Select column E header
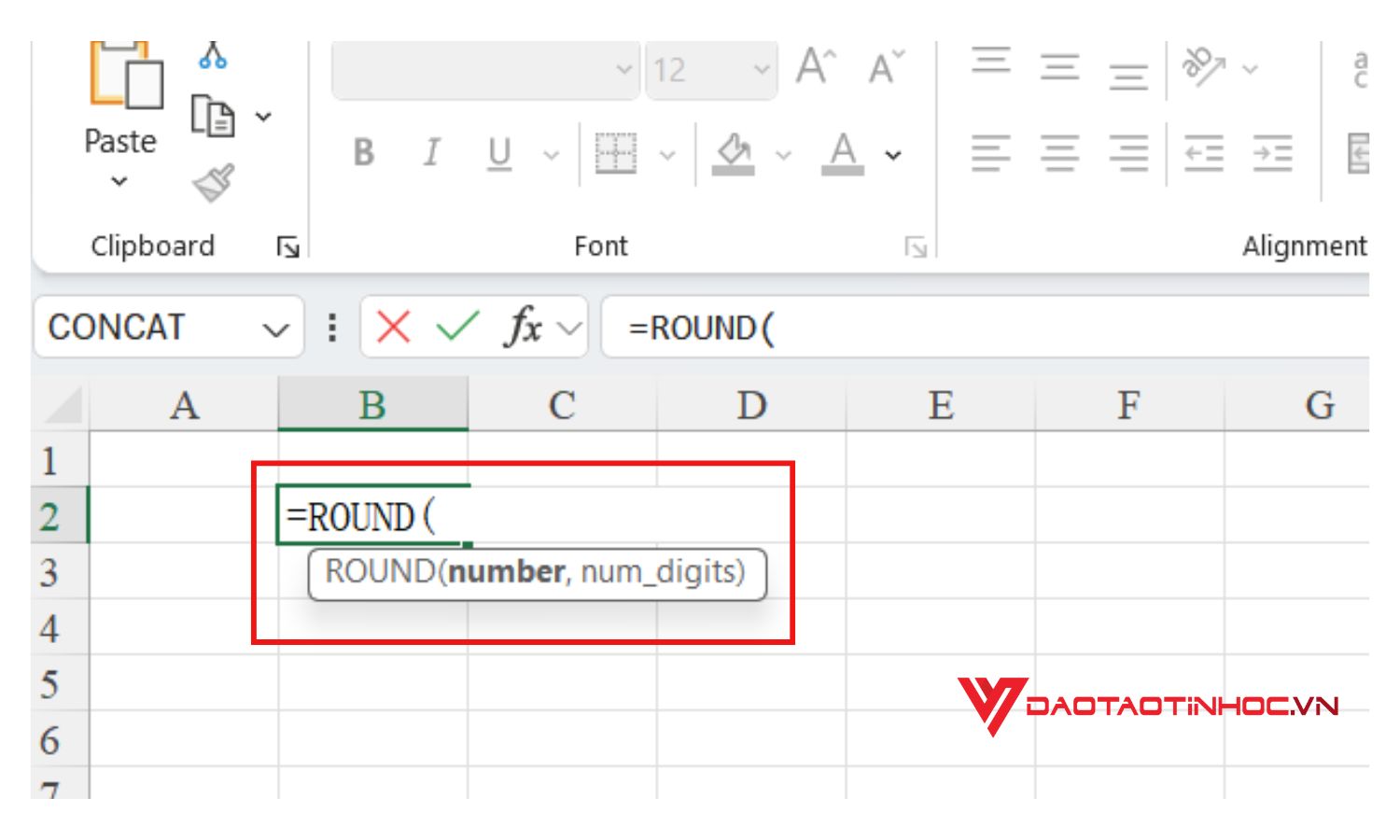The height and width of the screenshot is (840, 1400). pyautogui.click(x=940, y=404)
